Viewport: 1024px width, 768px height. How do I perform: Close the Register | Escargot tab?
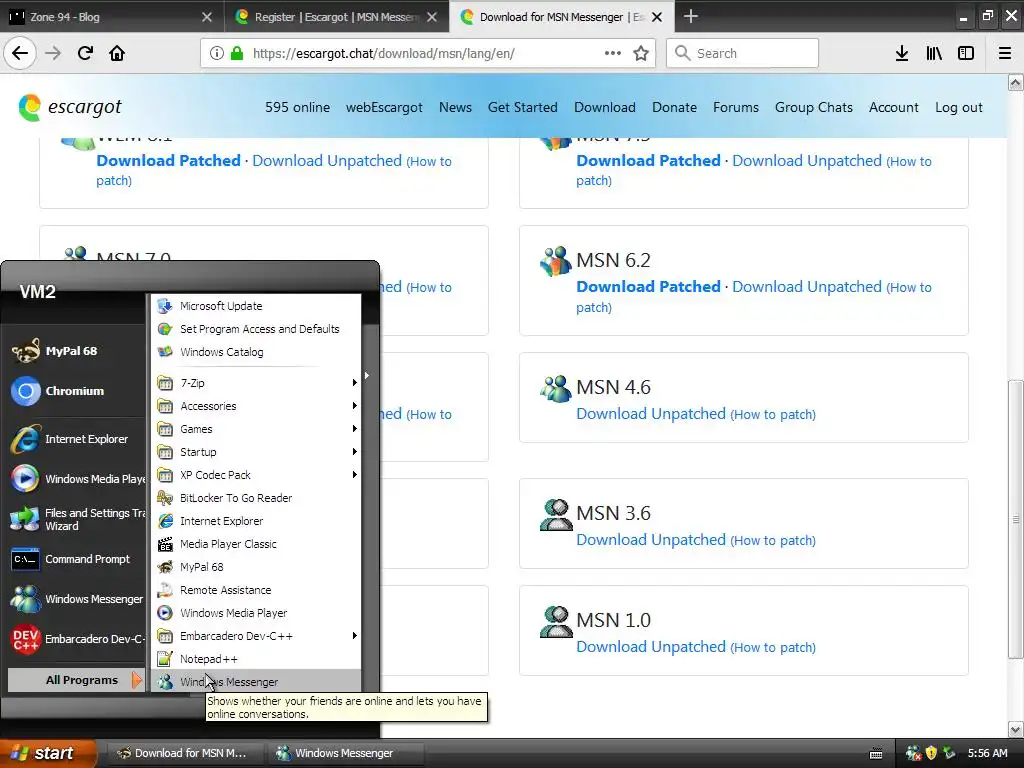tap(432, 17)
